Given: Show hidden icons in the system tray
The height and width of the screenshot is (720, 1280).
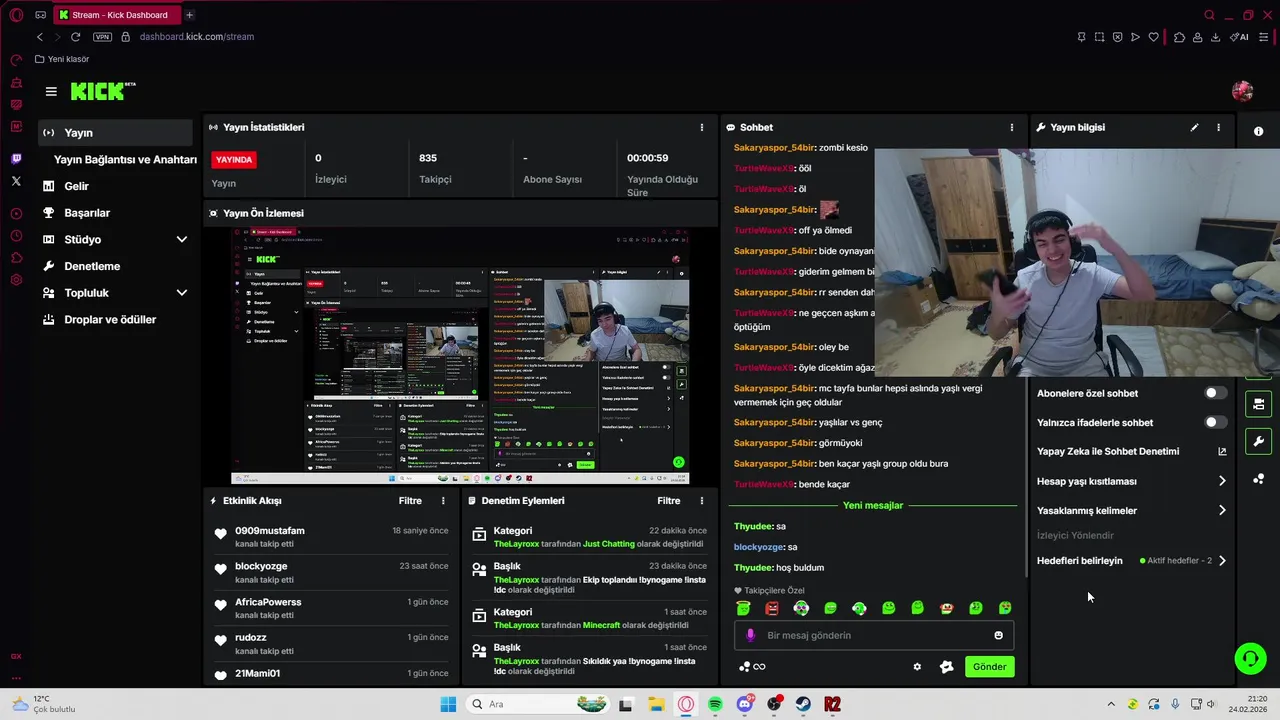Looking at the screenshot, I should click(x=1111, y=704).
